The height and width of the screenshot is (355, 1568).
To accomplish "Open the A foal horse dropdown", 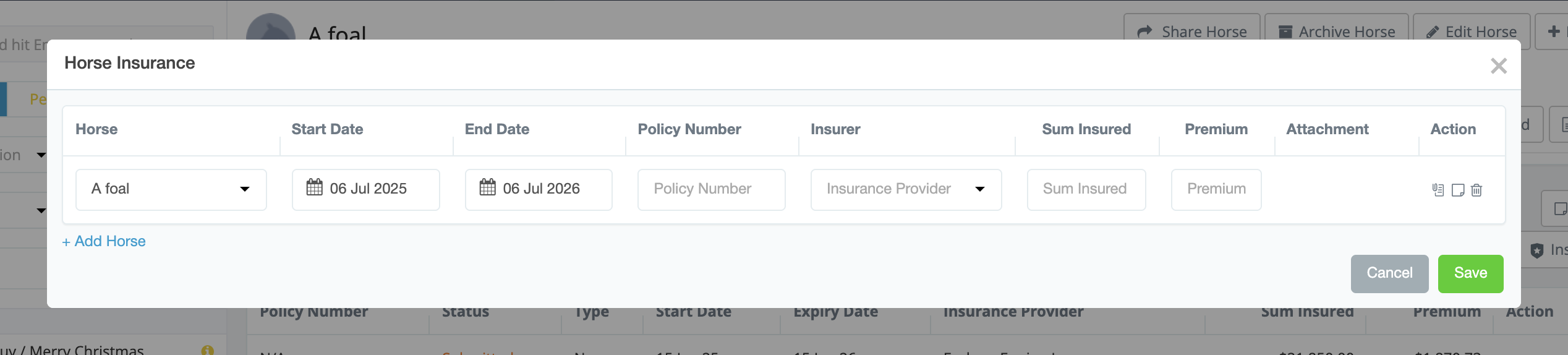I will pyautogui.click(x=171, y=189).
